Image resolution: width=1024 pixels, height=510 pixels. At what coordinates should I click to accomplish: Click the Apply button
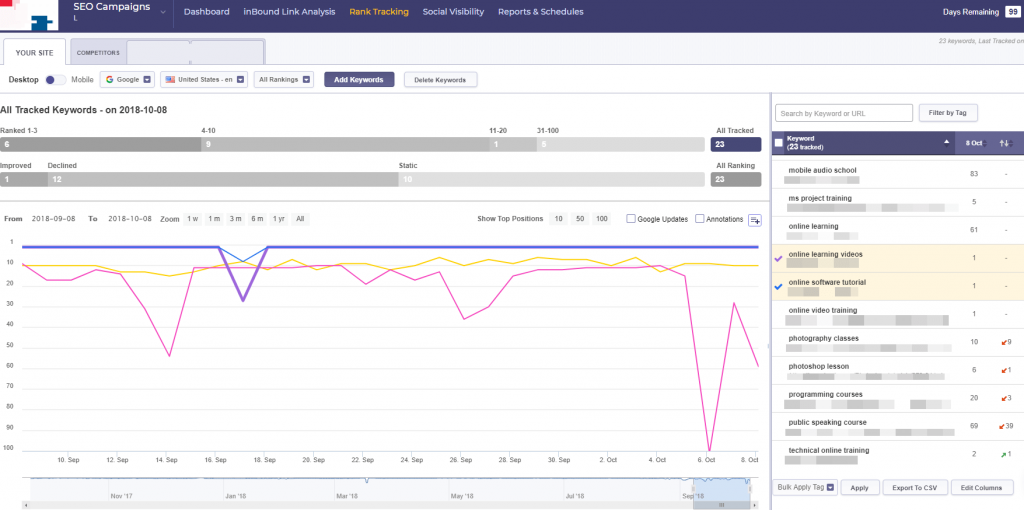(x=859, y=487)
